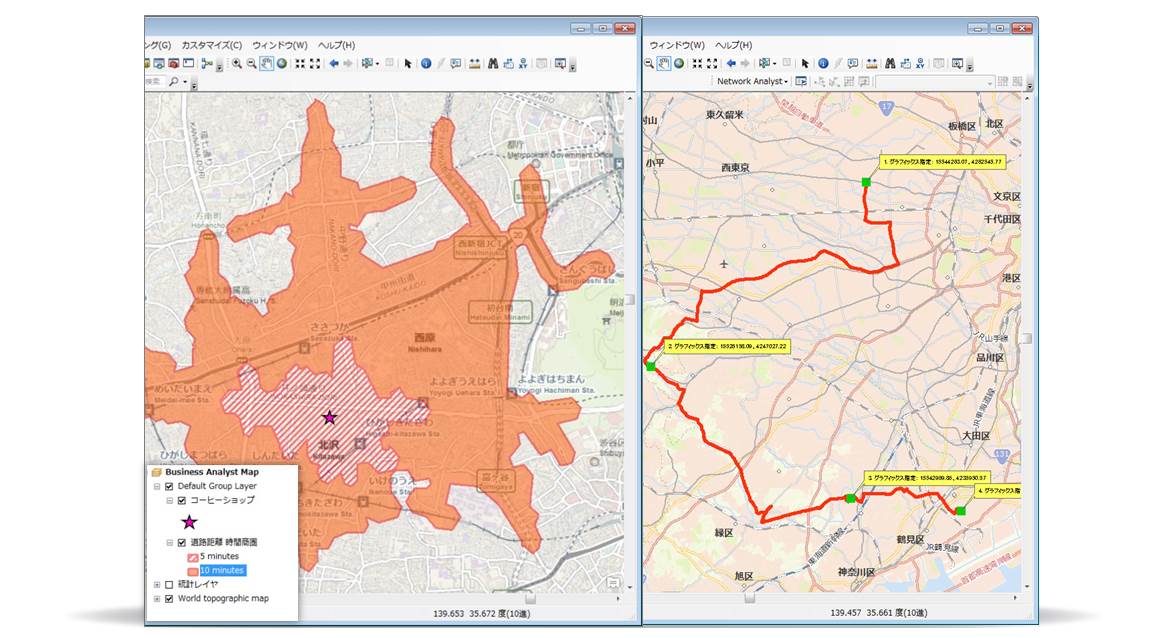Open ウィンドウ(W) menu in left window

tap(280, 45)
